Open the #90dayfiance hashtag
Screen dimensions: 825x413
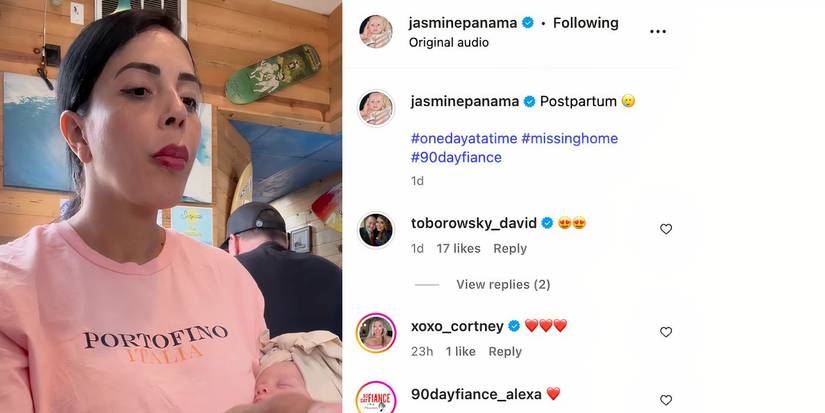[x=456, y=157]
